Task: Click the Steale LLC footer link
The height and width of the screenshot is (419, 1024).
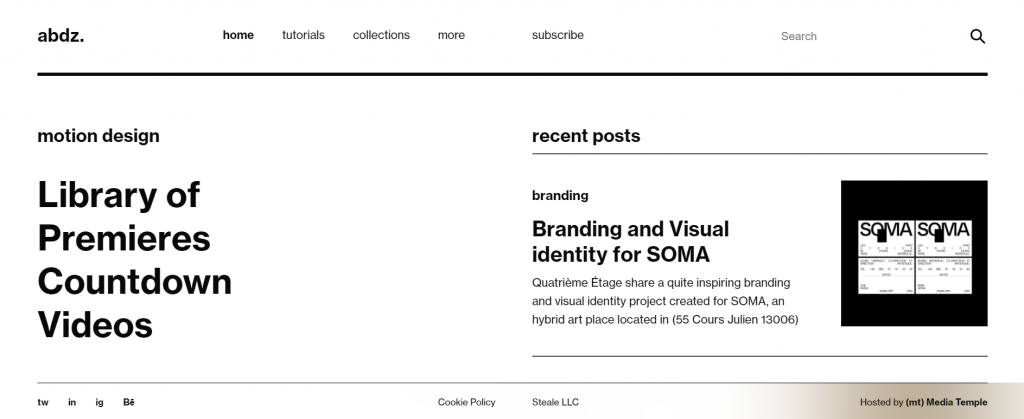Action: tap(555, 402)
